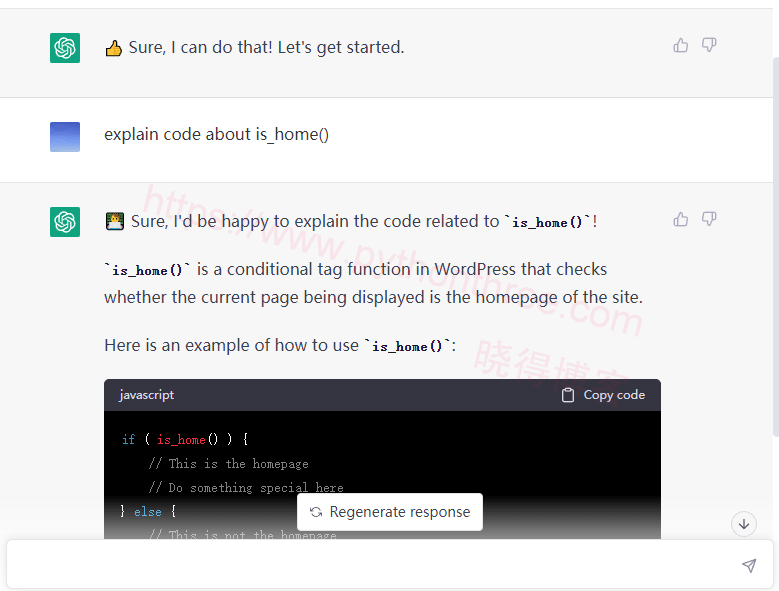Click the ChatGPT avatar beside the first reply
Viewport: 779px width, 591px height.
[65, 48]
